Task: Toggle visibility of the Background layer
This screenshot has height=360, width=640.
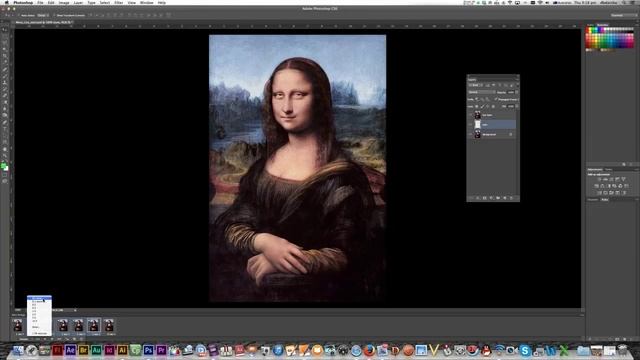Action: point(471,134)
